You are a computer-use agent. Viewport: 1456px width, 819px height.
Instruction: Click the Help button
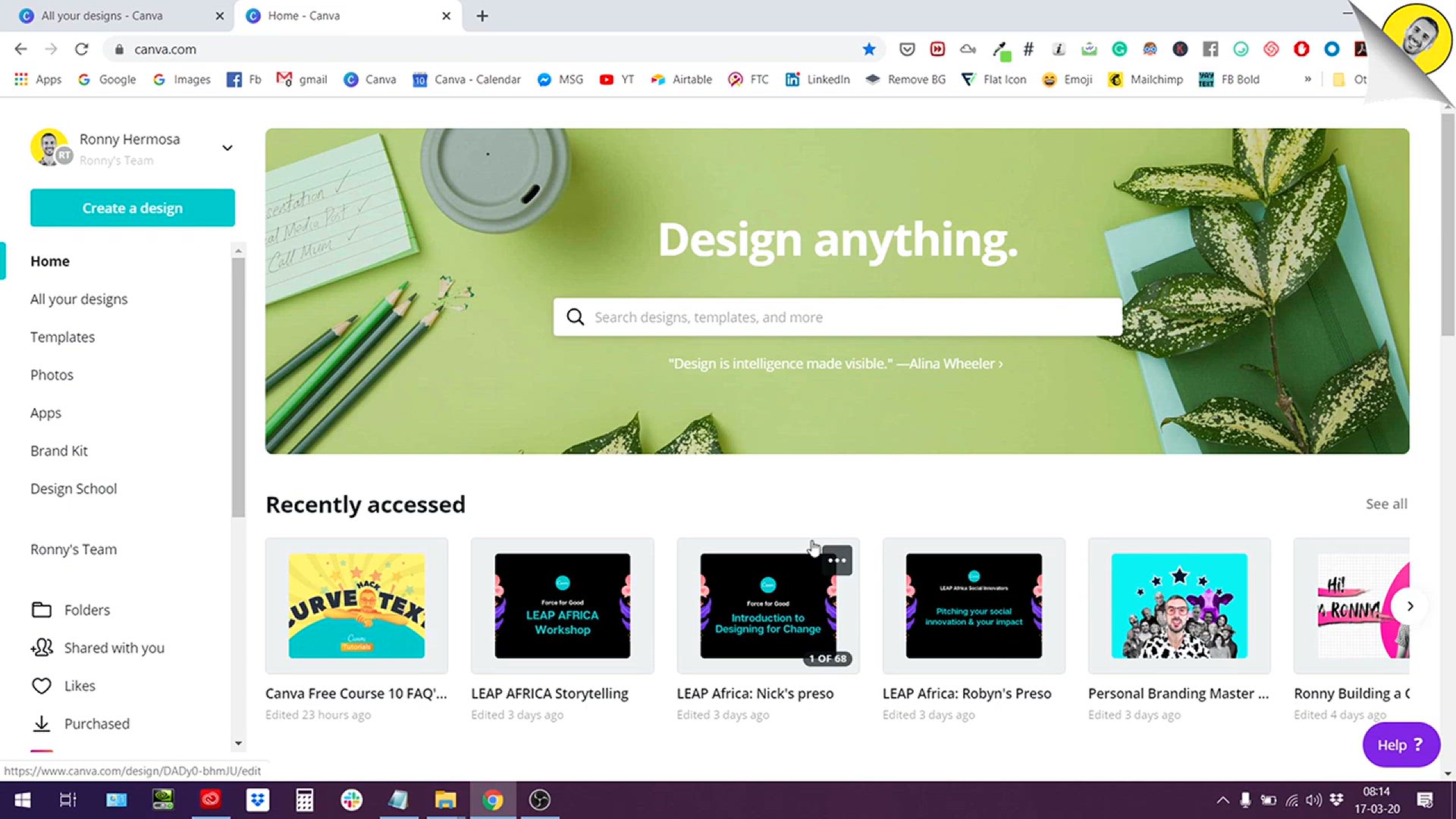tap(1401, 745)
